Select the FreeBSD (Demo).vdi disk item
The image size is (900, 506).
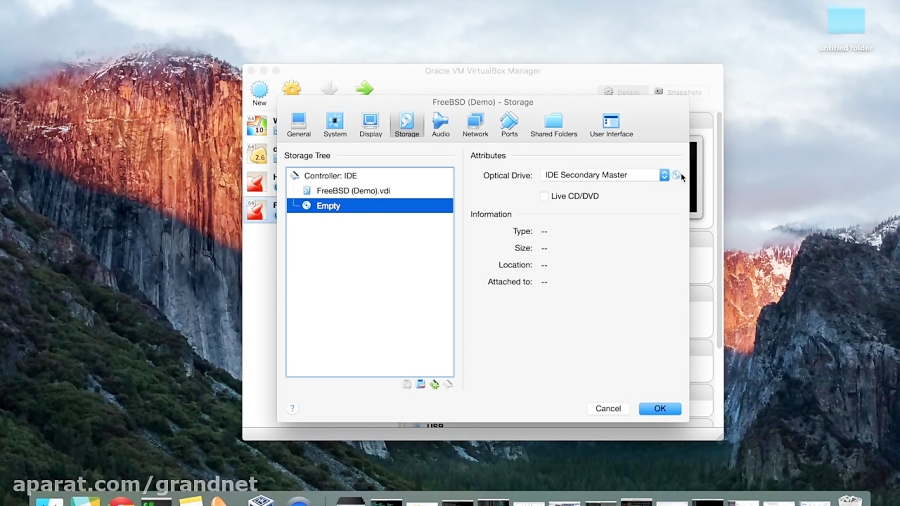(370, 190)
